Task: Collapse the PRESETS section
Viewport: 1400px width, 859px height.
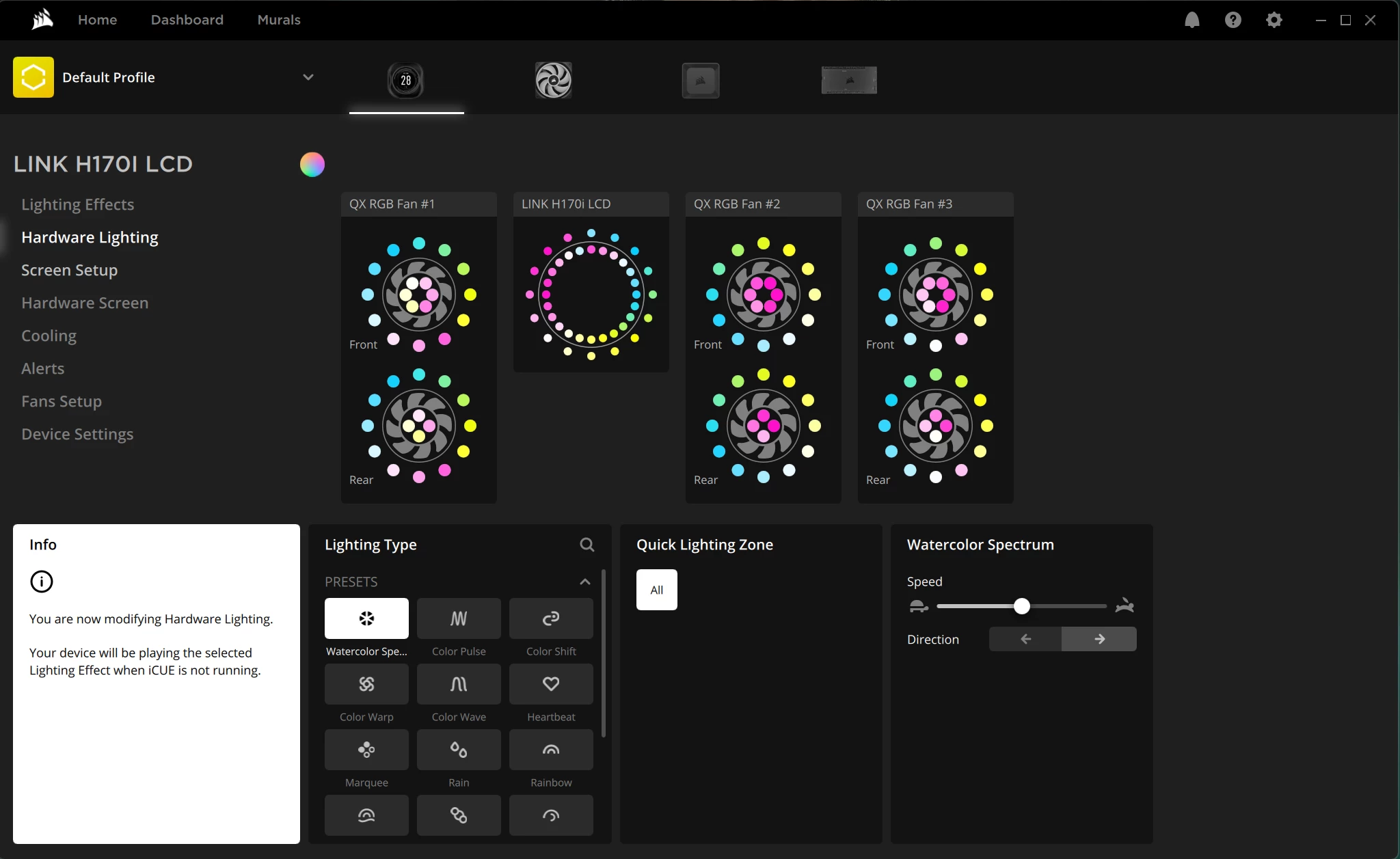Action: point(584,582)
